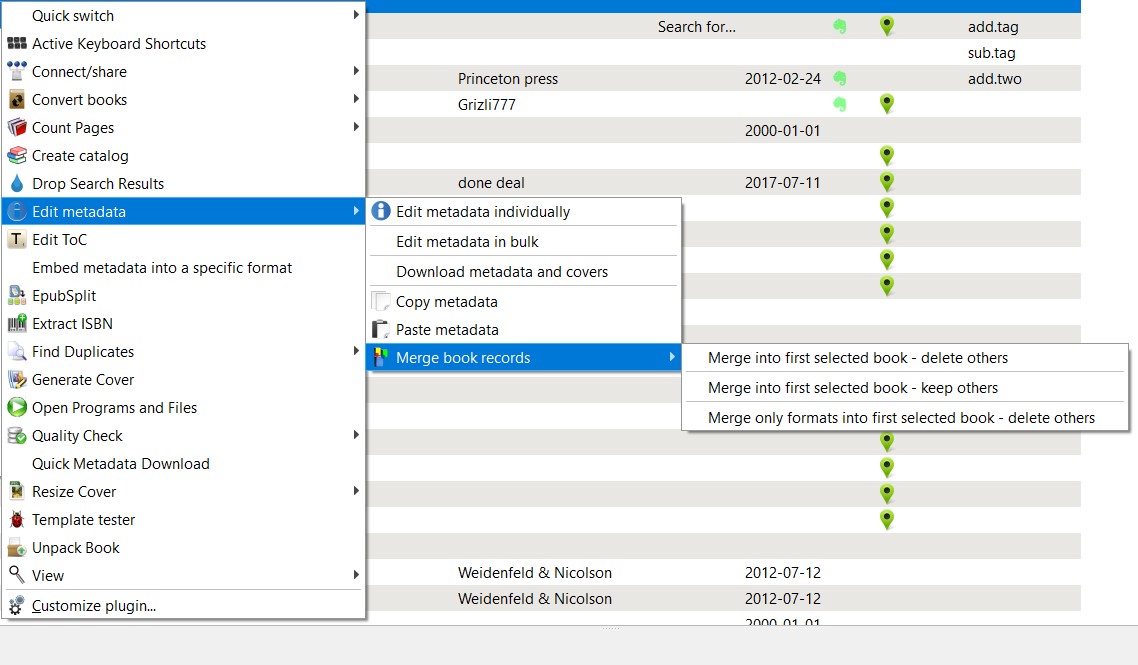This screenshot has height=665, width=1138.
Task: Click the Paste metadata clipboard icon
Action: tap(380, 330)
